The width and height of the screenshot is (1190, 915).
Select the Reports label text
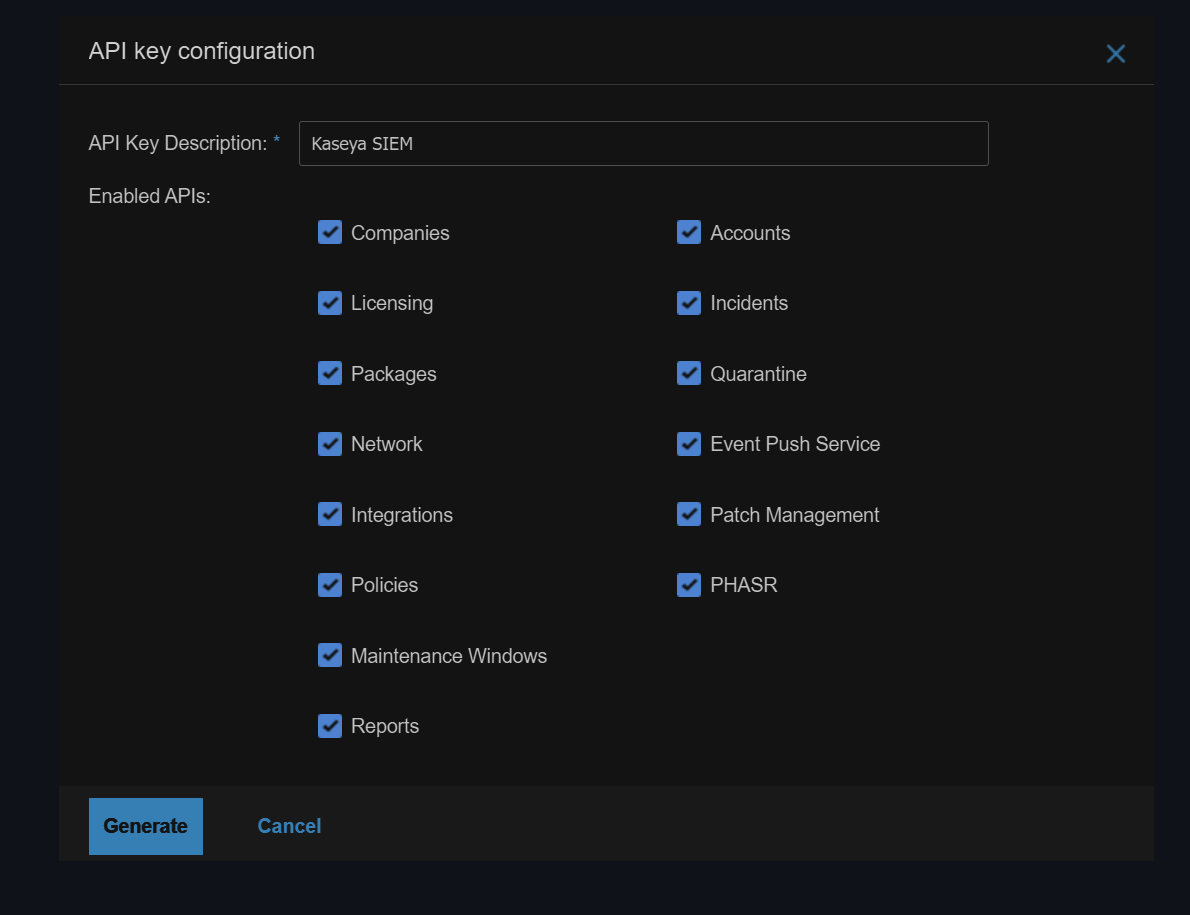[x=385, y=726]
